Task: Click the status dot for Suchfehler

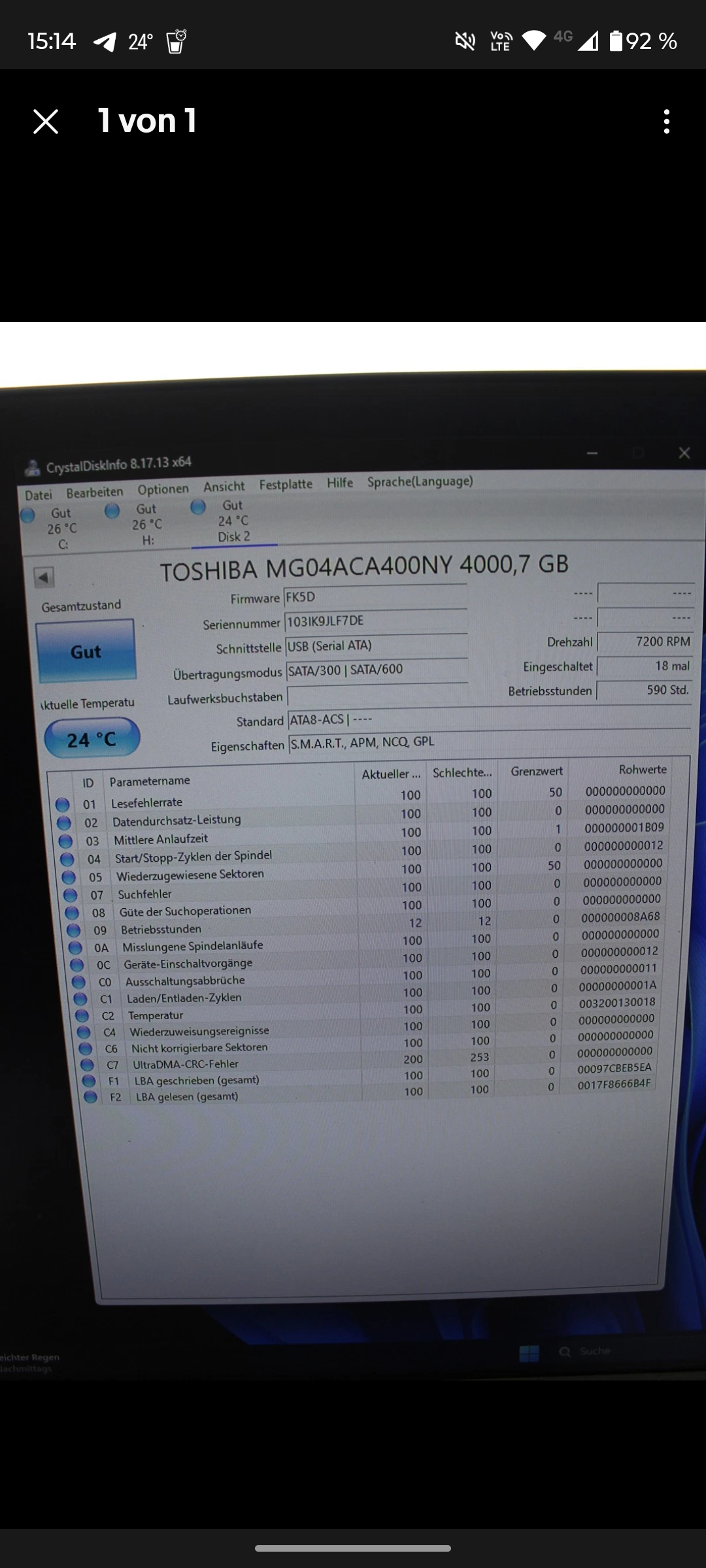Action: [x=71, y=894]
